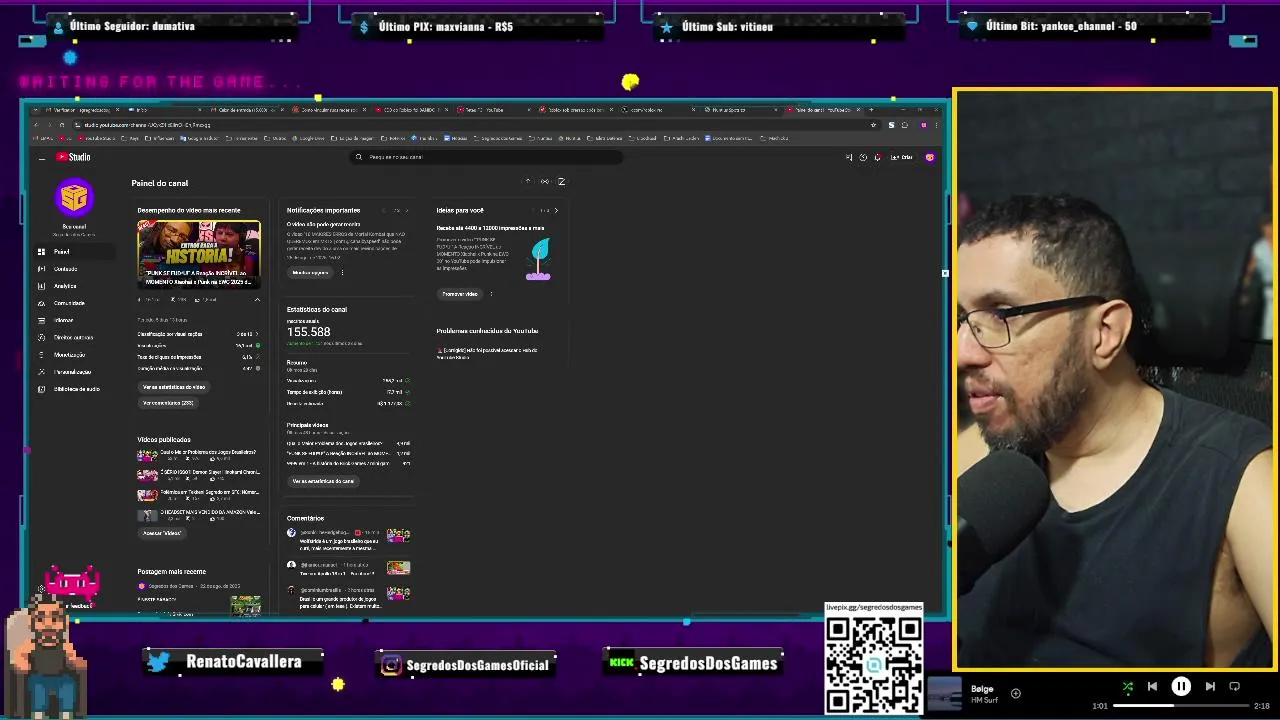Open browser three-dot menu
The height and width of the screenshot is (720, 1280).
937,125
